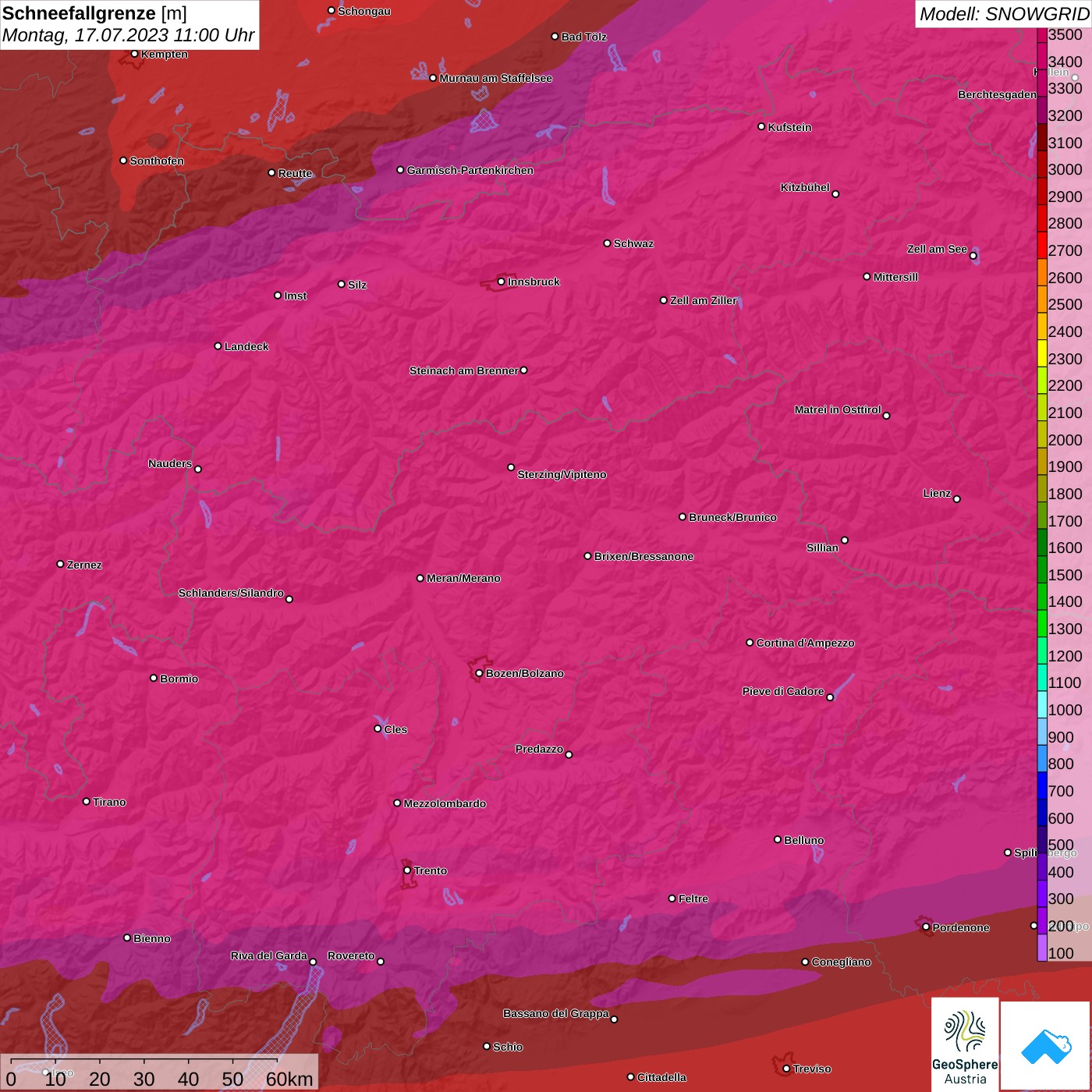Click the Trento city marker
The image size is (1092, 1092).
pos(407,870)
